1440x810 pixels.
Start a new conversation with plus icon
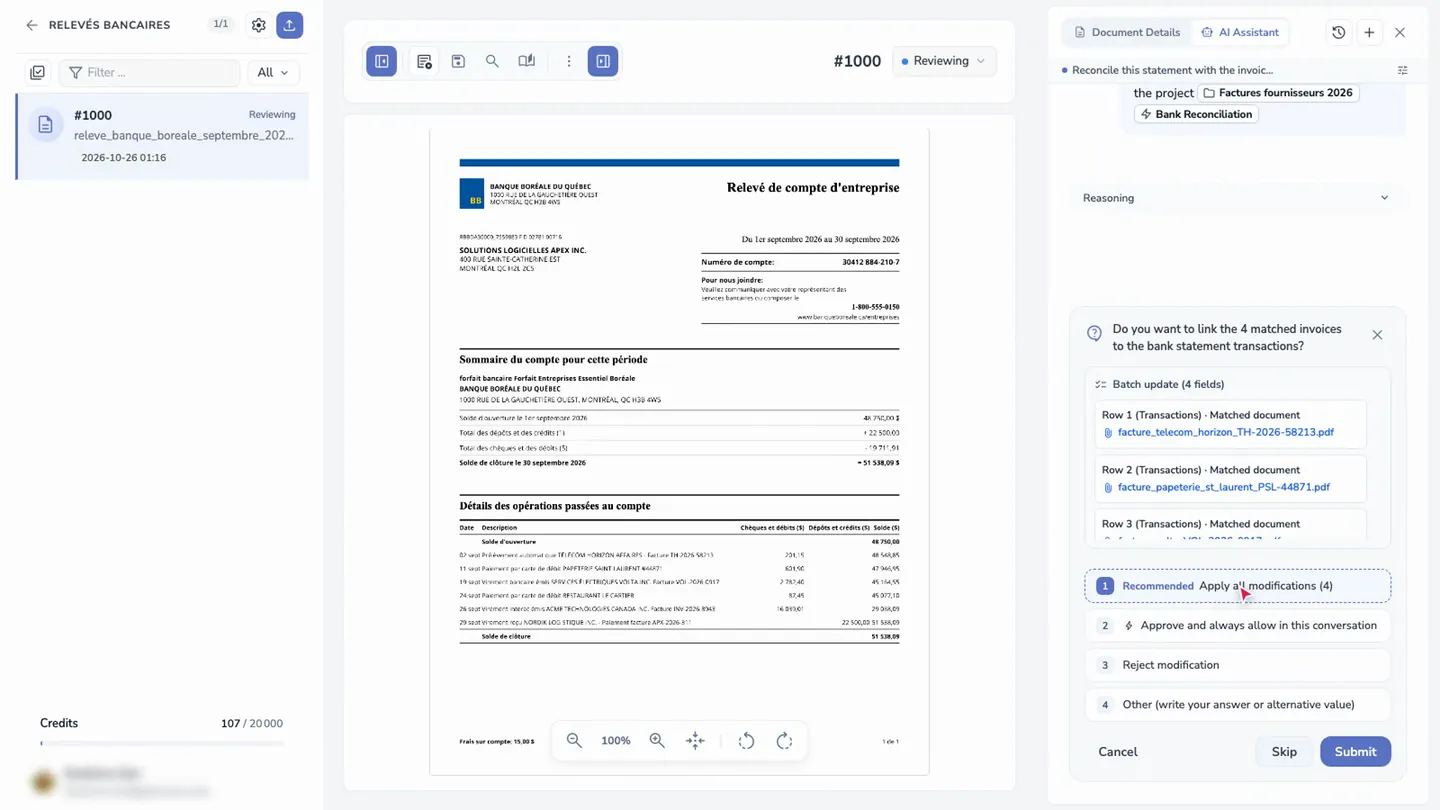click(x=1369, y=32)
